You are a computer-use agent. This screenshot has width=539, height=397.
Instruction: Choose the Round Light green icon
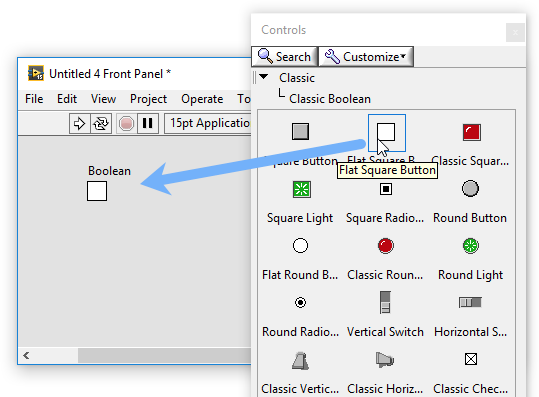(471, 246)
